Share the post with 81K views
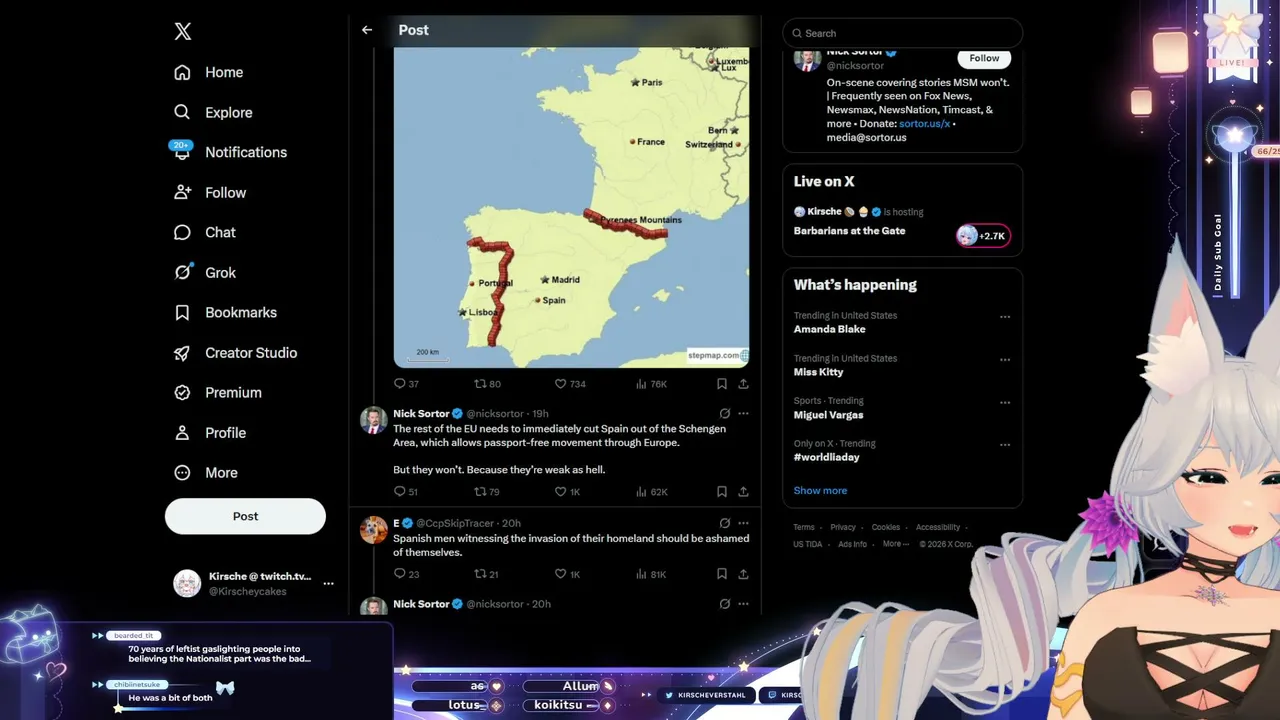Screen dimensions: 1280x720 [743, 574]
